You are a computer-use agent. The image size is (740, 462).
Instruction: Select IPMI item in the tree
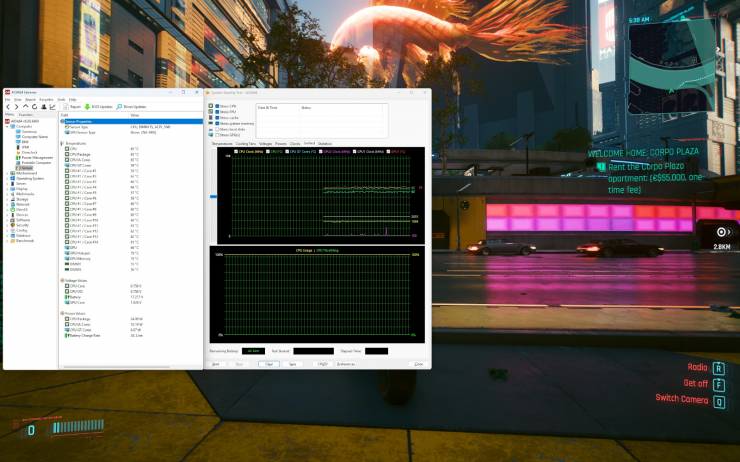click(23, 147)
